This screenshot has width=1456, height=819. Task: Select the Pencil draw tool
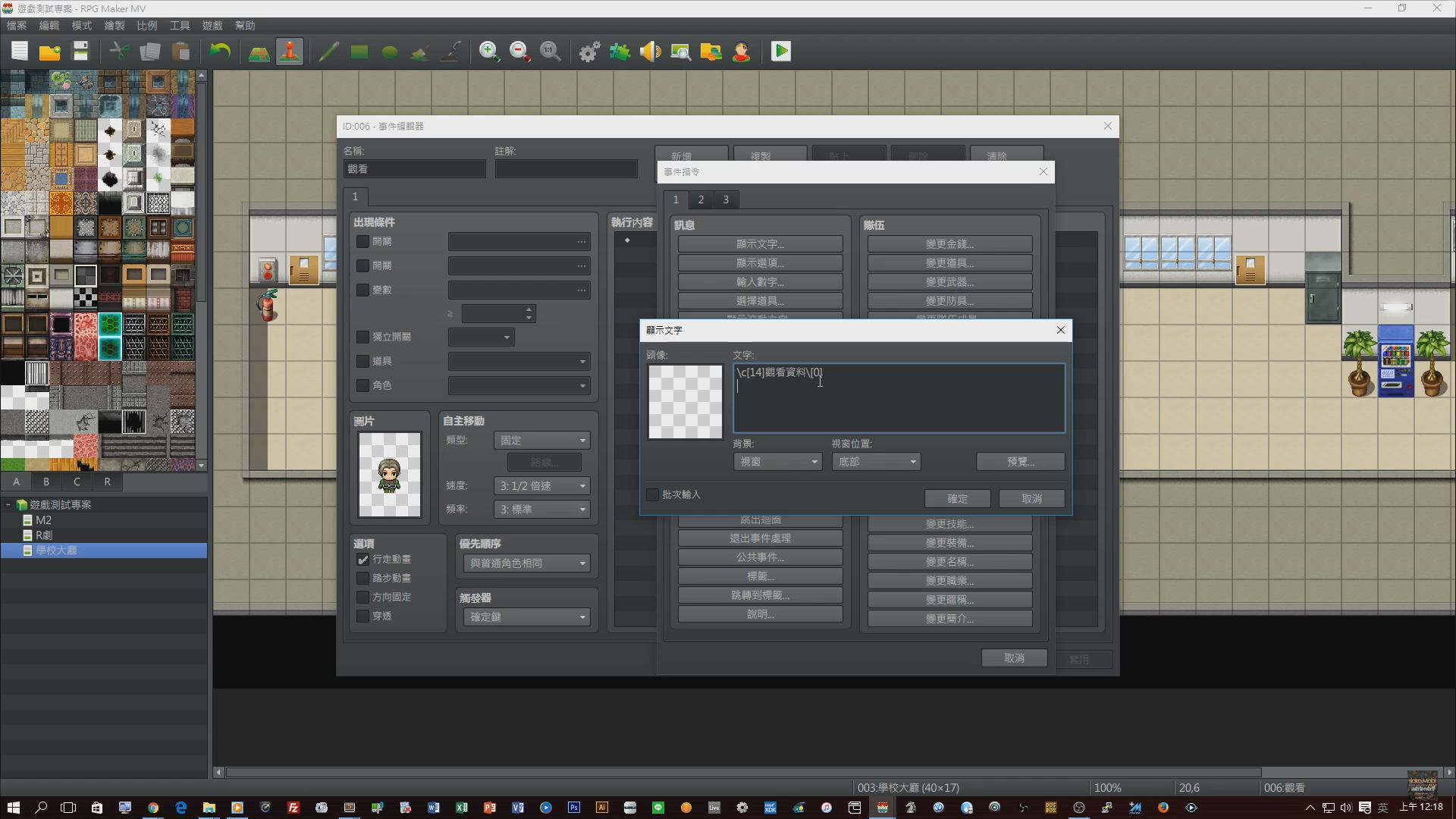point(329,52)
